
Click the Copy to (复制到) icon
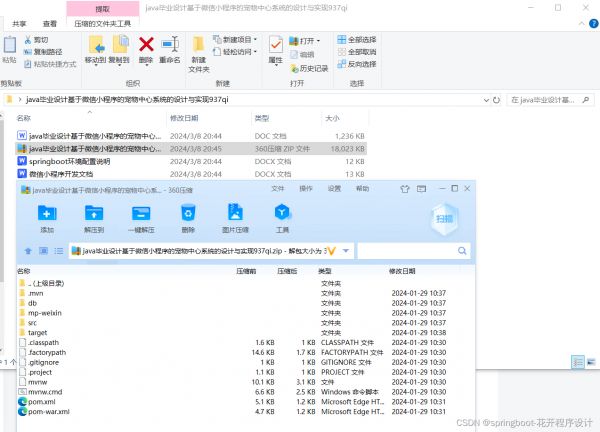pyautogui.click(x=120, y=44)
